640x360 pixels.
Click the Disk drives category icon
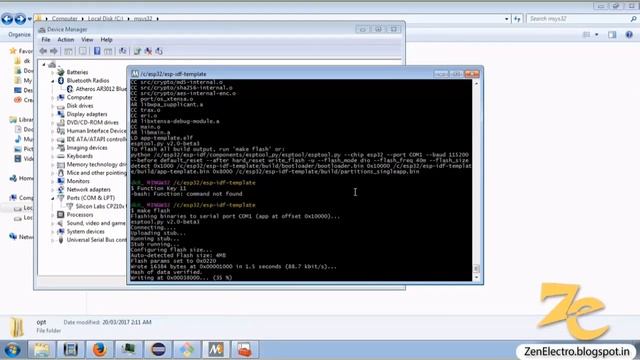point(61,106)
